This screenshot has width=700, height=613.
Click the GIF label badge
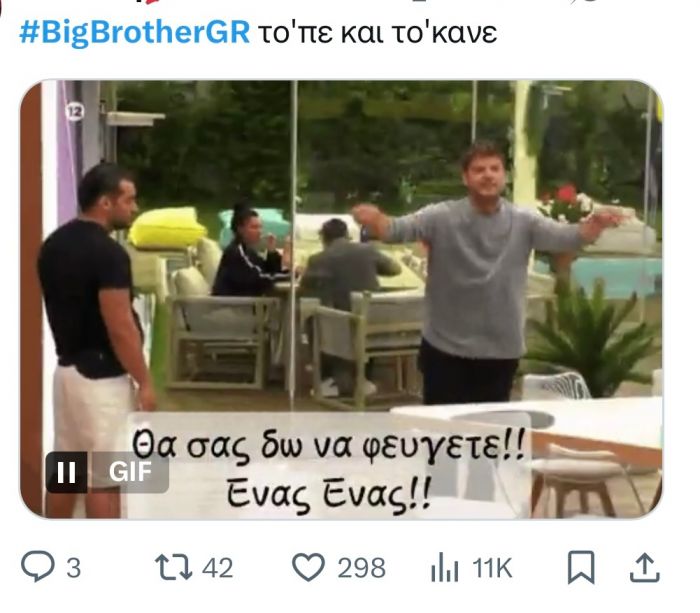click(129, 472)
